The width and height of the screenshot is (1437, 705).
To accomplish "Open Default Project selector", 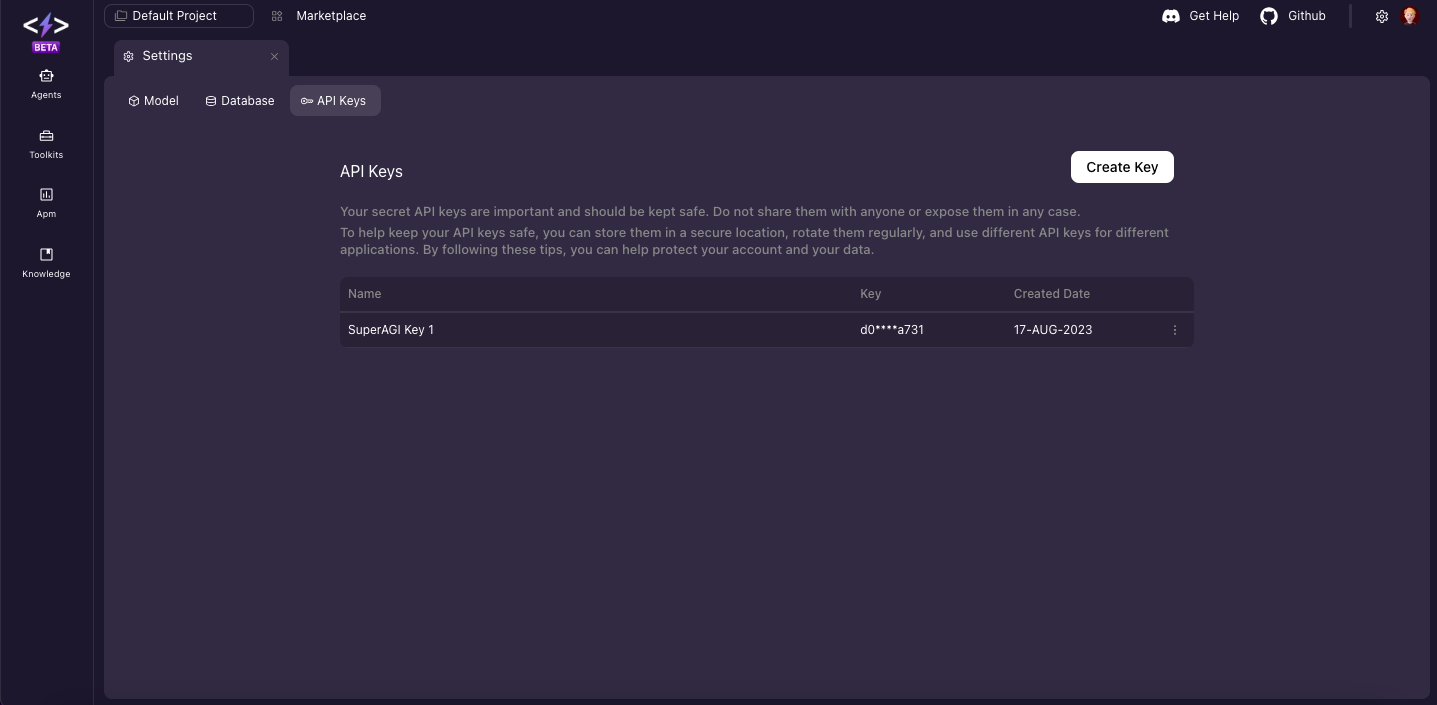I will [x=179, y=16].
